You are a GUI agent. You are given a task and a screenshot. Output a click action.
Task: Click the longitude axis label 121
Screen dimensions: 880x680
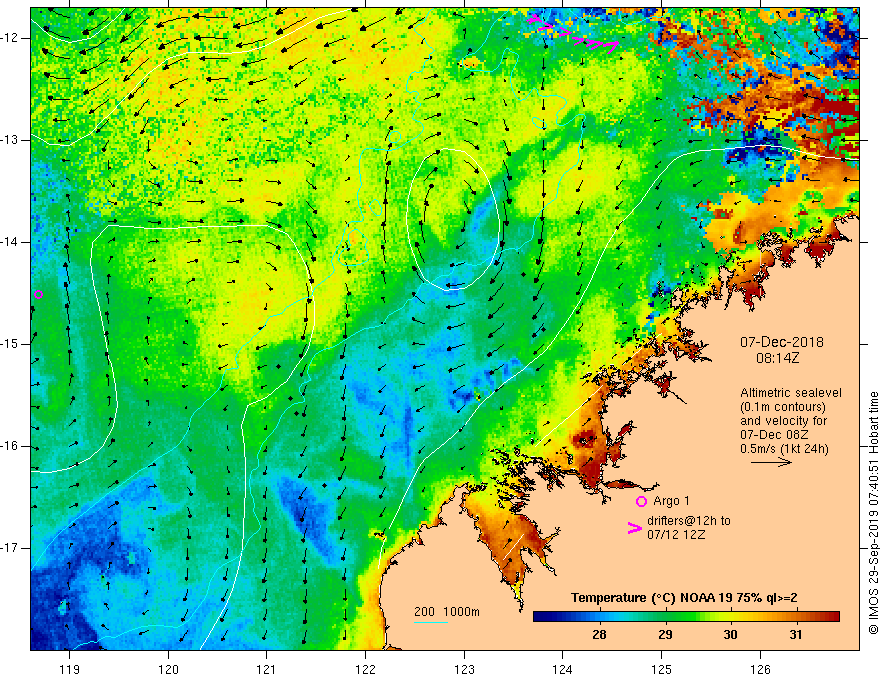(x=267, y=669)
